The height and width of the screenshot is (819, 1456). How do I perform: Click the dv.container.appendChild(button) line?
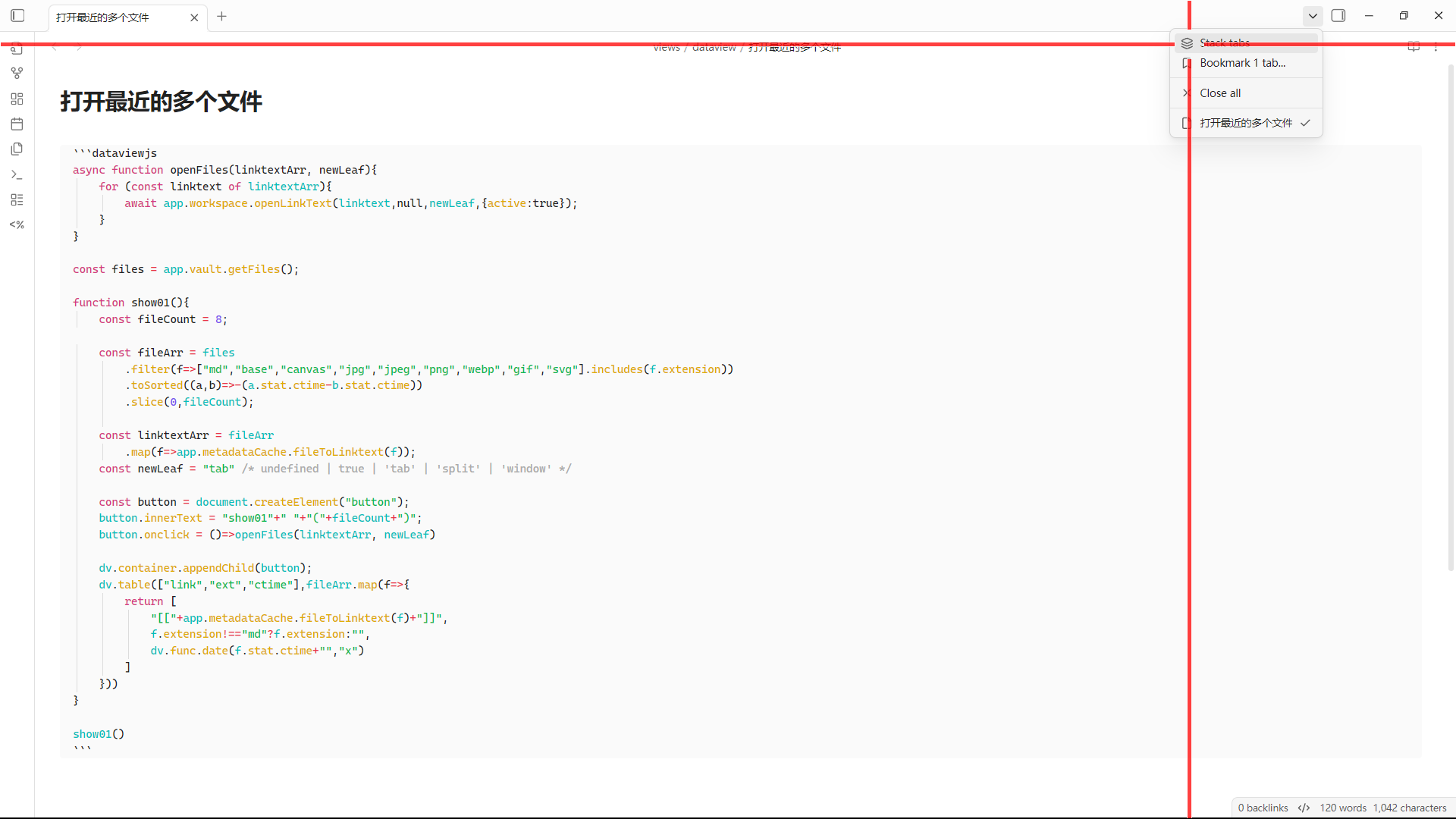206,568
